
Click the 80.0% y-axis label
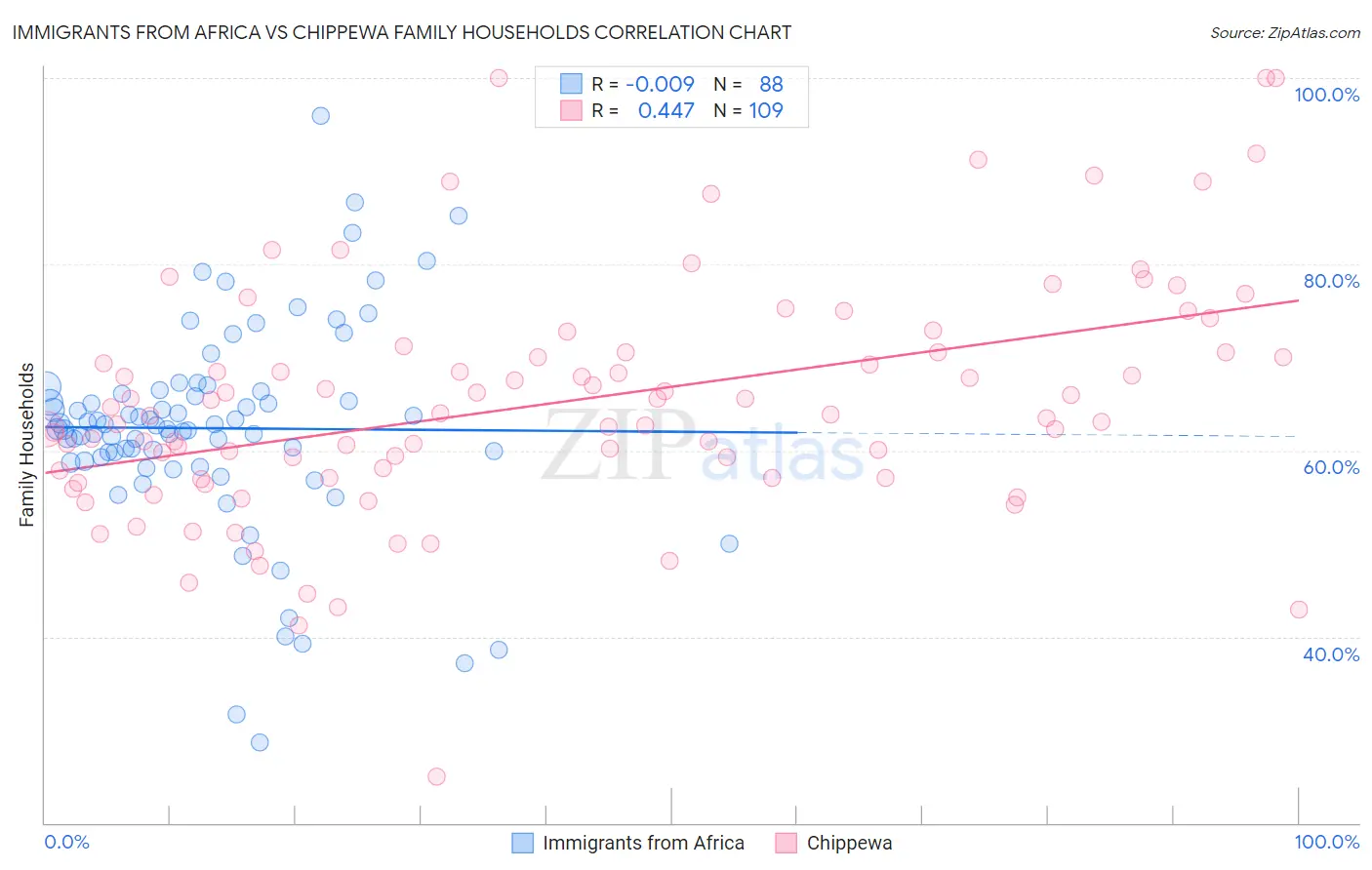(x=1331, y=281)
